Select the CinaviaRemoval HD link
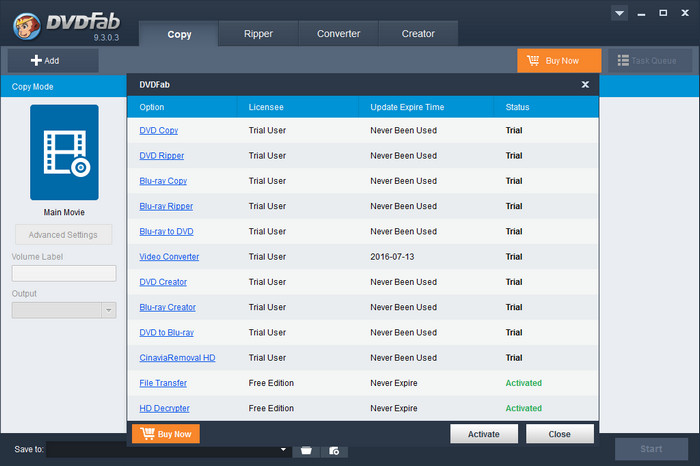Viewport: 700px width, 466px height. [x=177, y=358]
